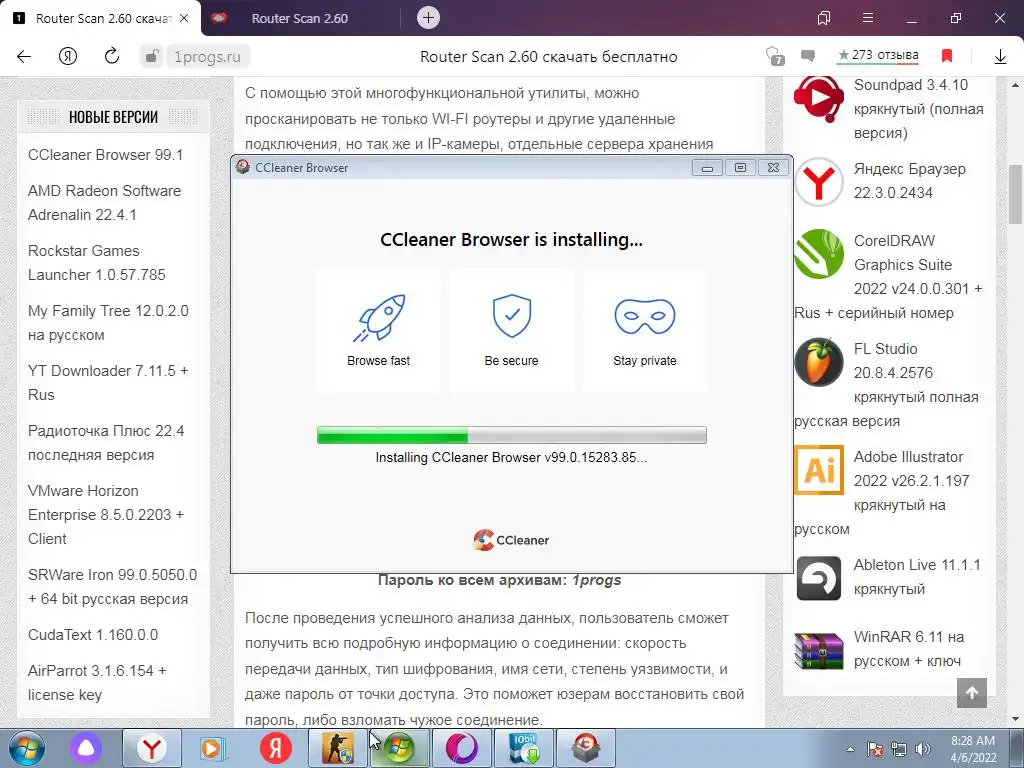Viewport: 1024px width, 768px height.
Task: Open the browser hamburger menu
Action: click(x=868, y=18)
